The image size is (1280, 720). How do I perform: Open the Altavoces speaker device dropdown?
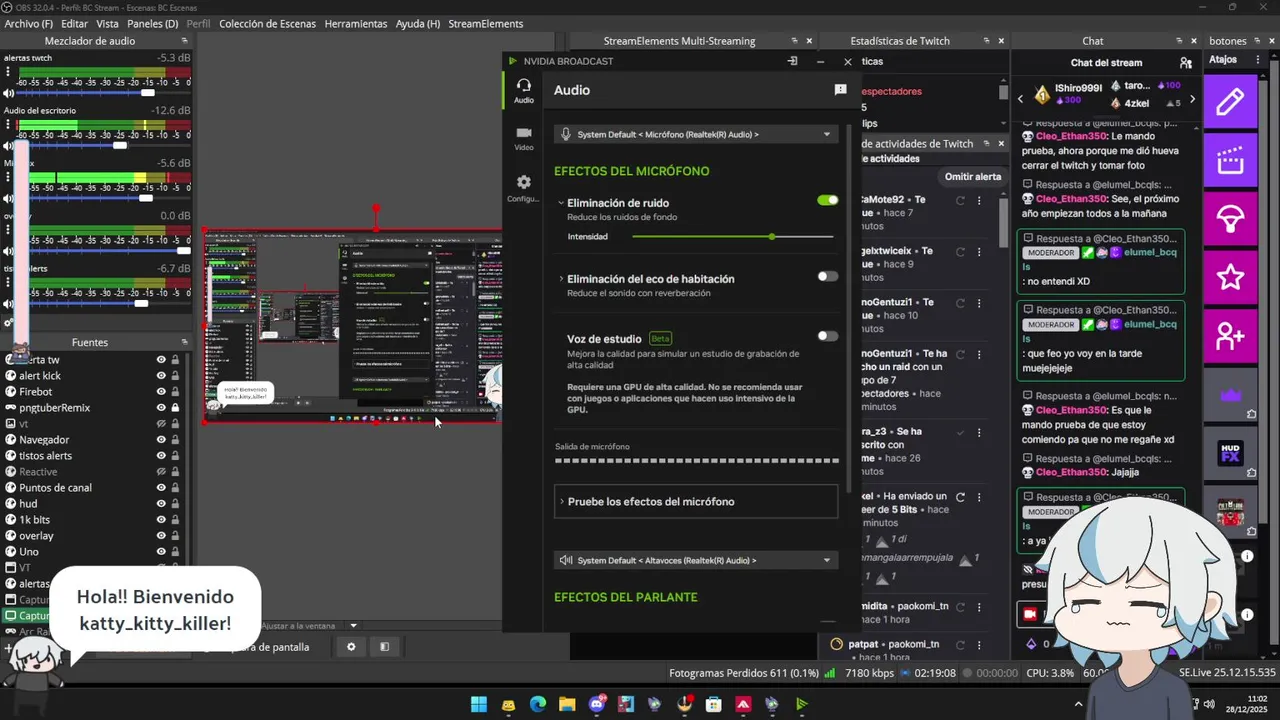696,560
